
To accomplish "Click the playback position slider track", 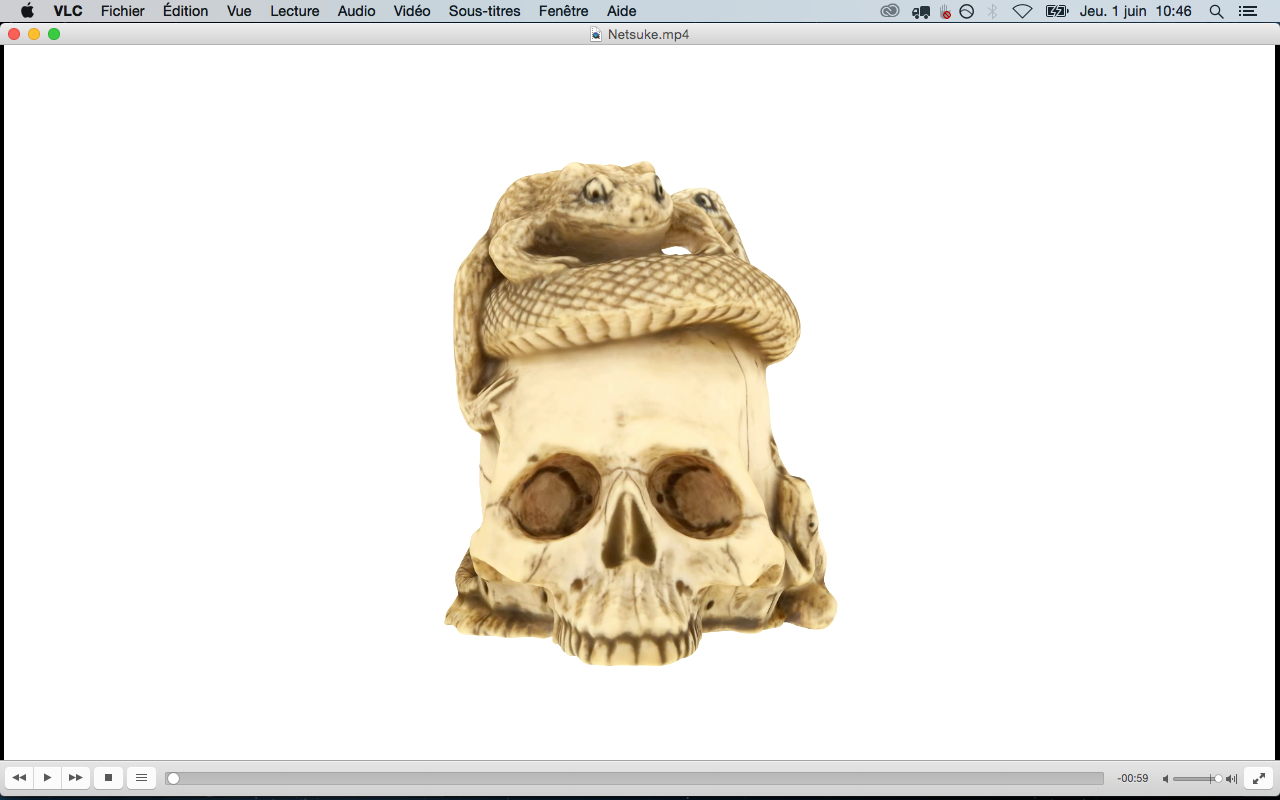I will (x=635, y=778).
